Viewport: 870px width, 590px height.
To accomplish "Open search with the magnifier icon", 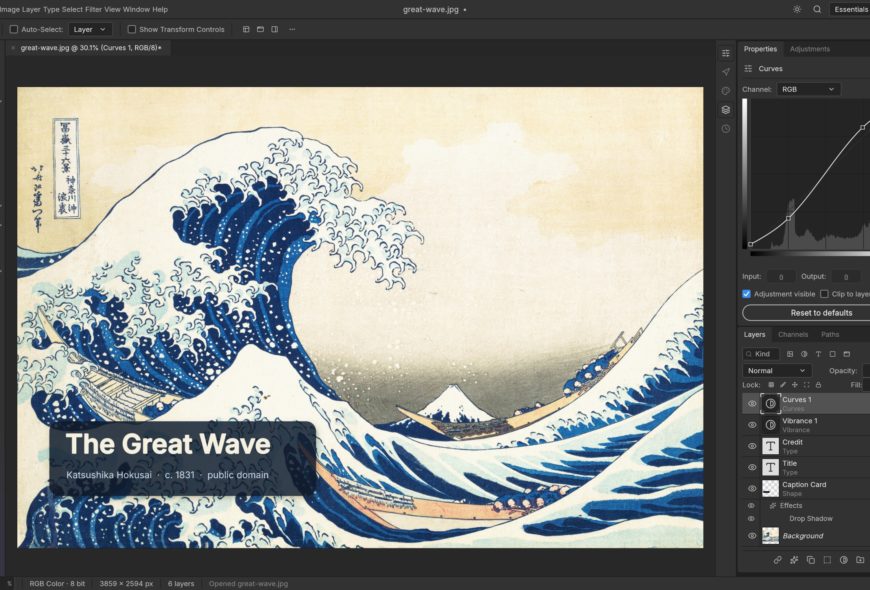I will click(x=817, y=9).
